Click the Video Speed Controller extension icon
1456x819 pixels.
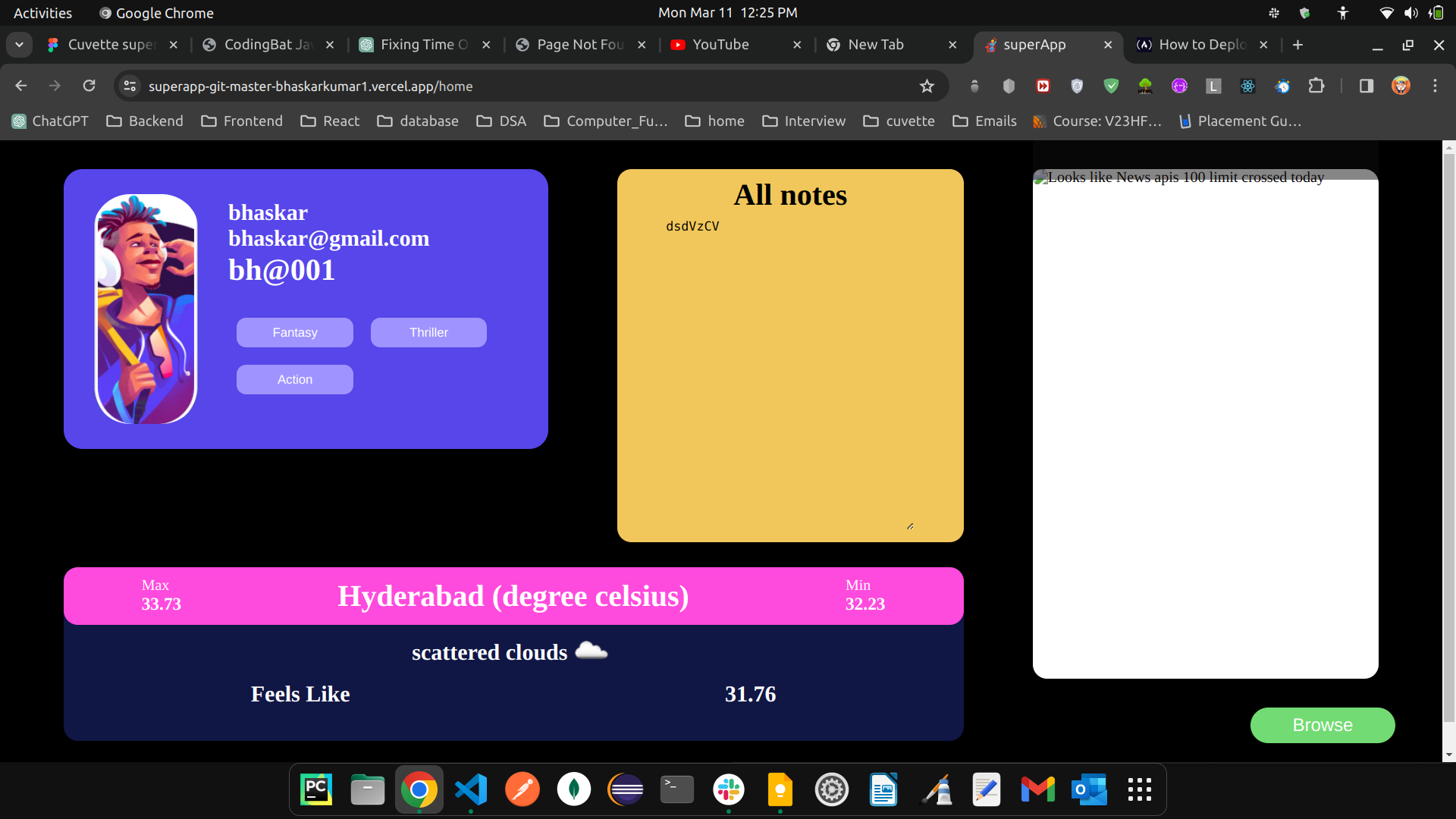[x=1043, y=86]
